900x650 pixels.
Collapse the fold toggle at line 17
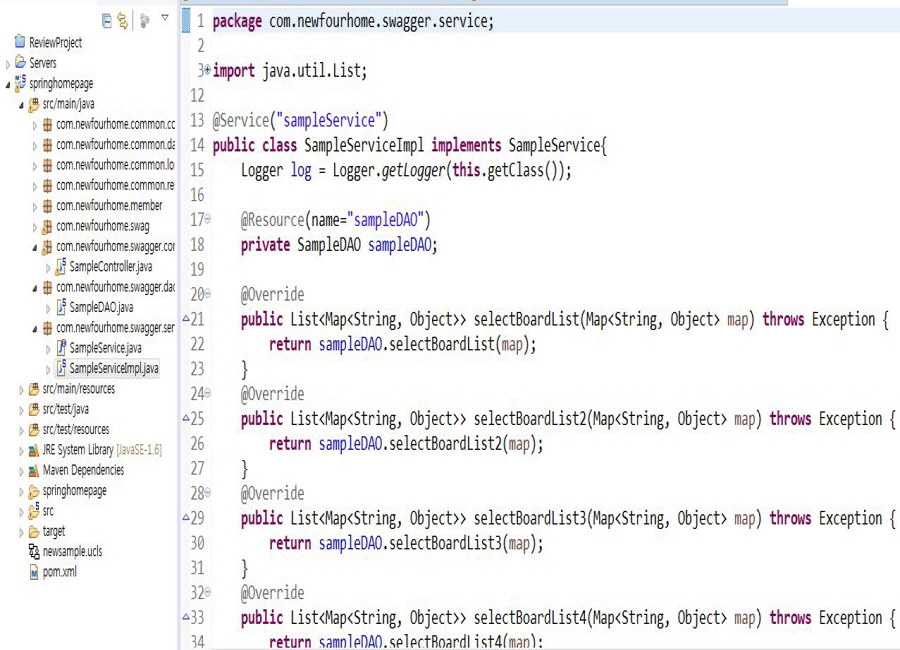(208, 219)
